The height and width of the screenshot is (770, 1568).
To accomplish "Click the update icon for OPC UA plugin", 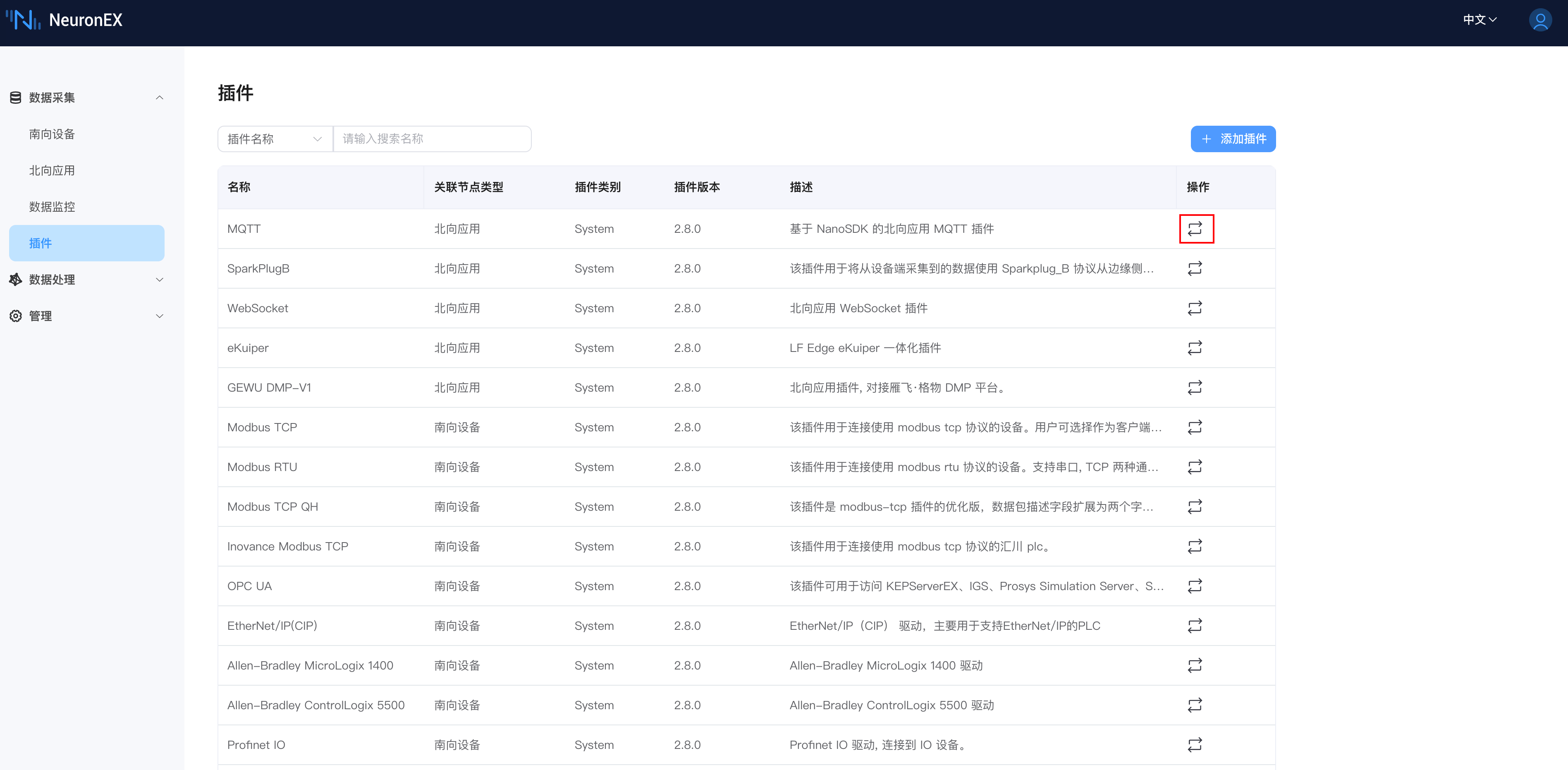I will point(1194,586).
